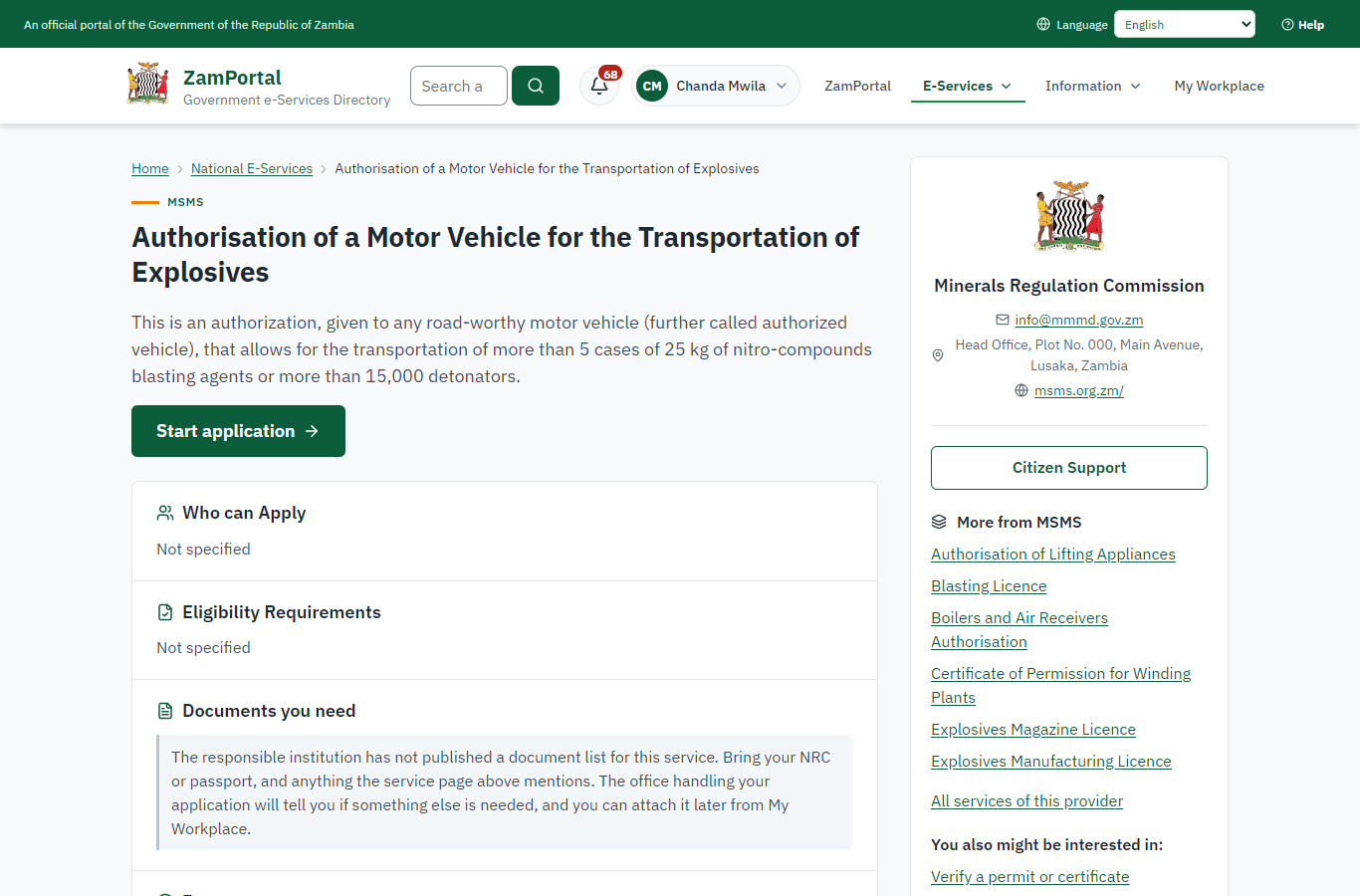Follow the National E-Services breadcrumb link

click(252, 168)
